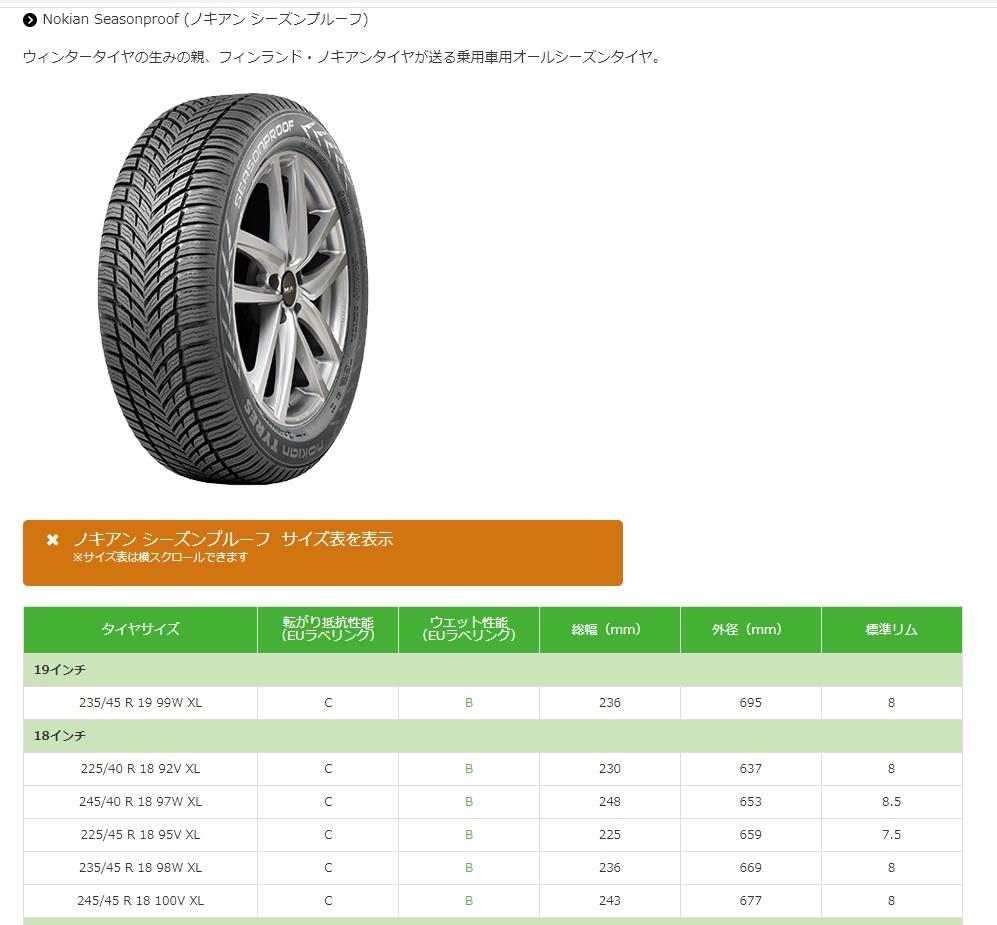Click wet grade B in the 235/45 R 18 row

469,868
